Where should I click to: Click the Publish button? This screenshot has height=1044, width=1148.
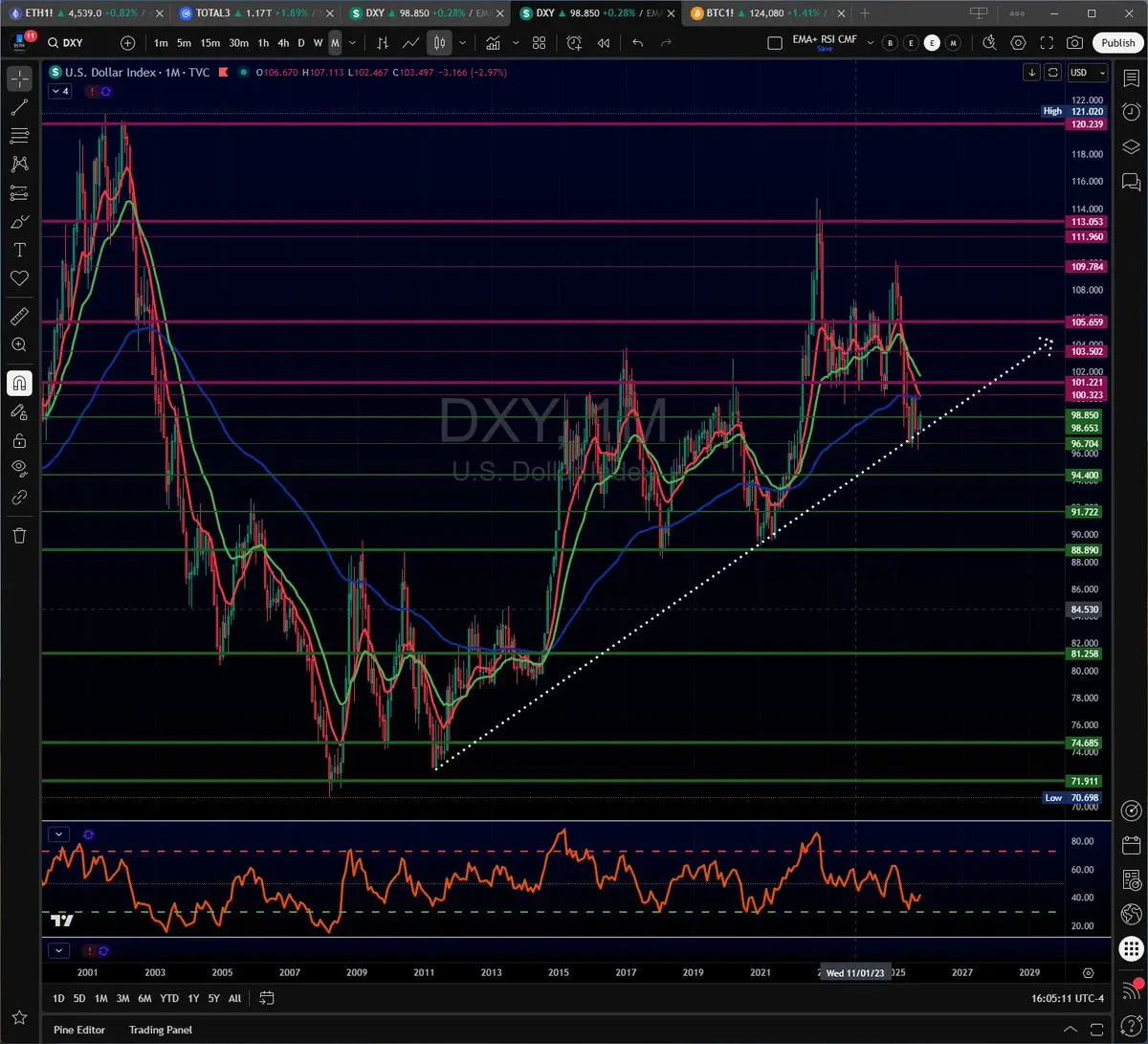pos(1117,43)
